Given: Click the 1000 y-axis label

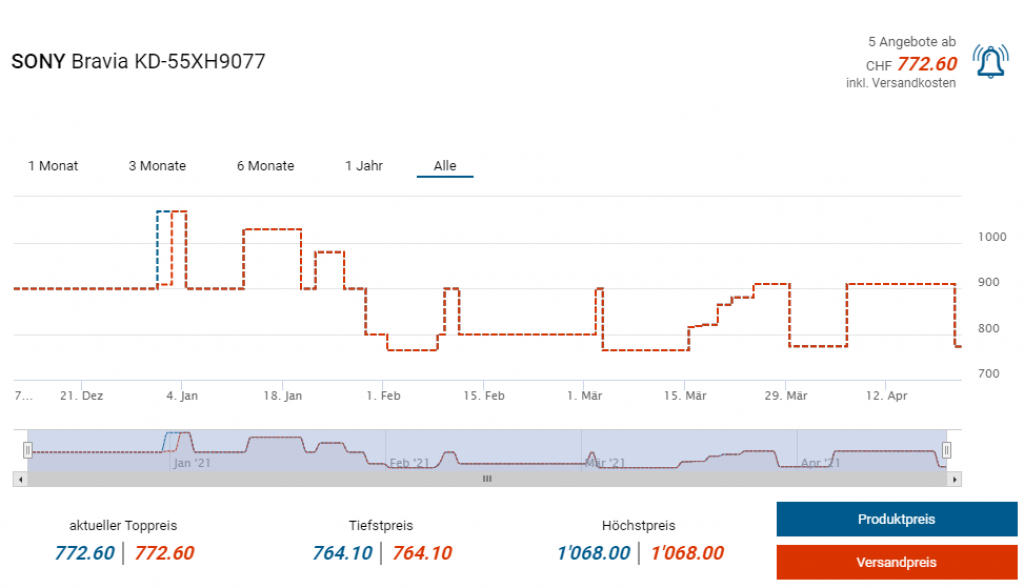Looking at the screenshot, I should (x=992, y=237).
